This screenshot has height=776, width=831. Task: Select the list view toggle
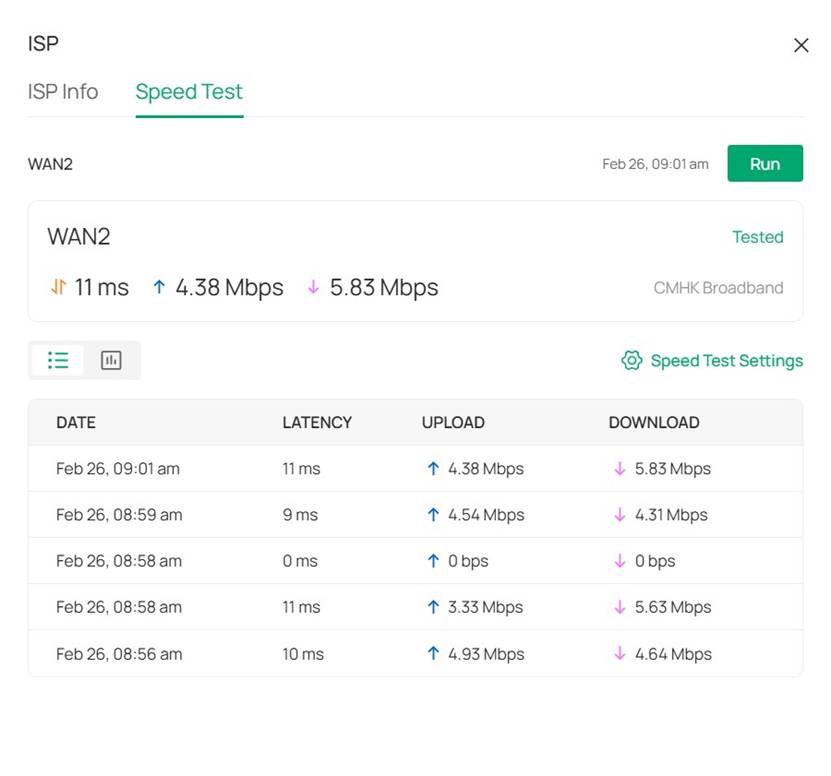pos(58,359)
